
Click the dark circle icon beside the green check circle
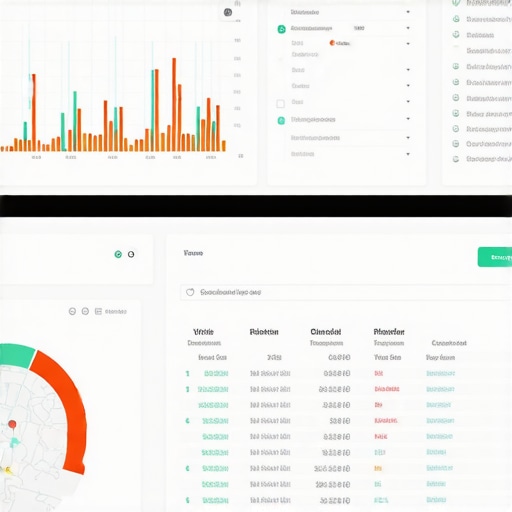[131, 254]
